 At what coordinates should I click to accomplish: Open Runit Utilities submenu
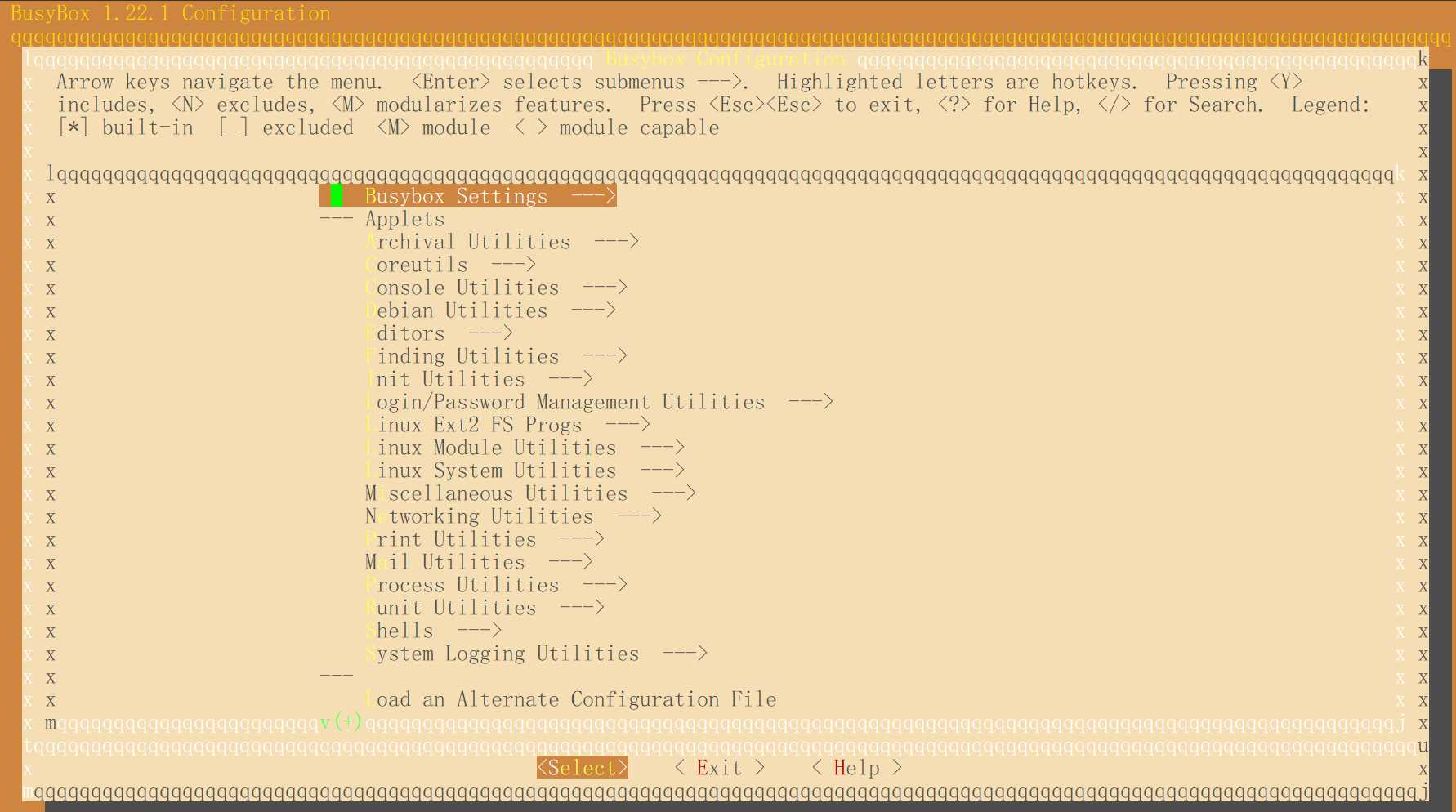[x=485, y=608]
